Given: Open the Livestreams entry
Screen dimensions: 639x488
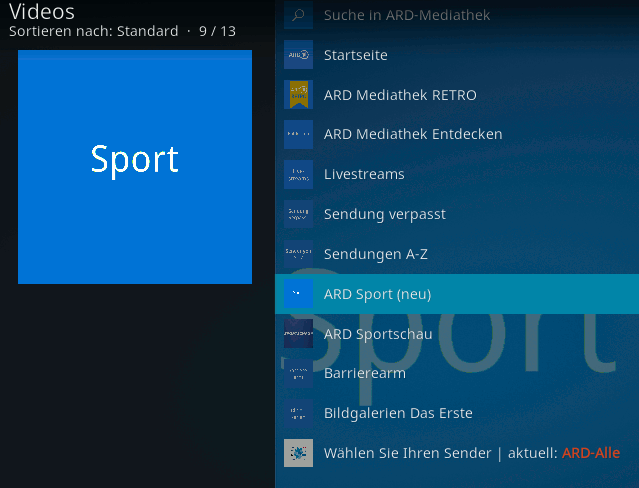Looking at the screenshot, I should (457, 174).
